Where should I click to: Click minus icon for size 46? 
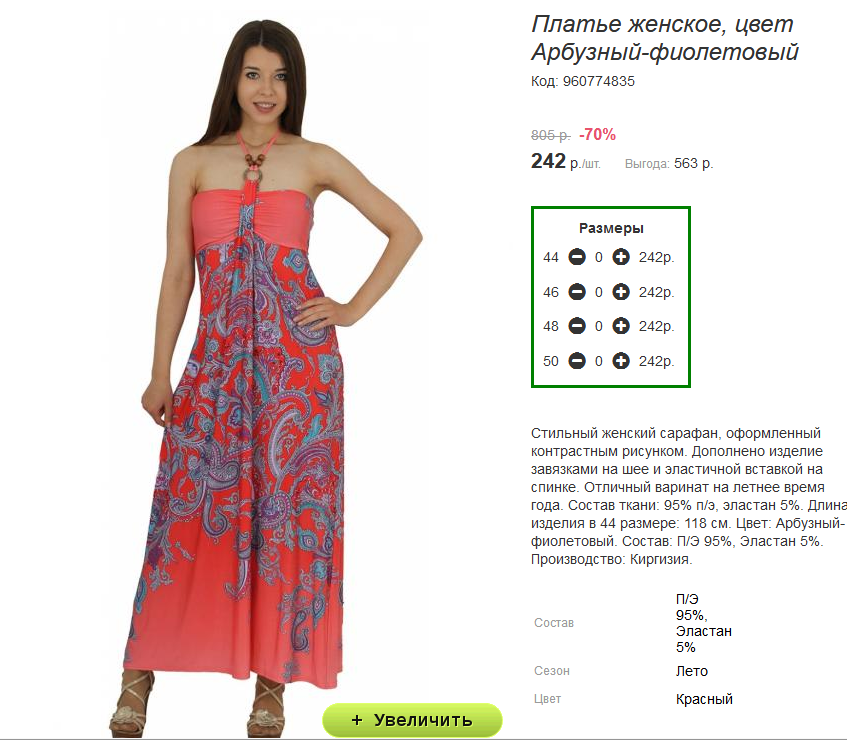pos(577,292)
